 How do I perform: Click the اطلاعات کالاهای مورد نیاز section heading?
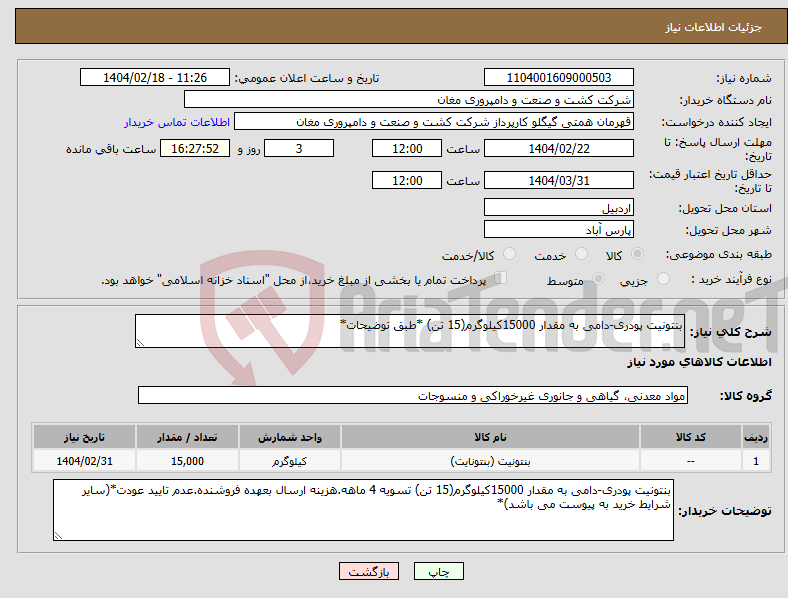tap(699, 362)
